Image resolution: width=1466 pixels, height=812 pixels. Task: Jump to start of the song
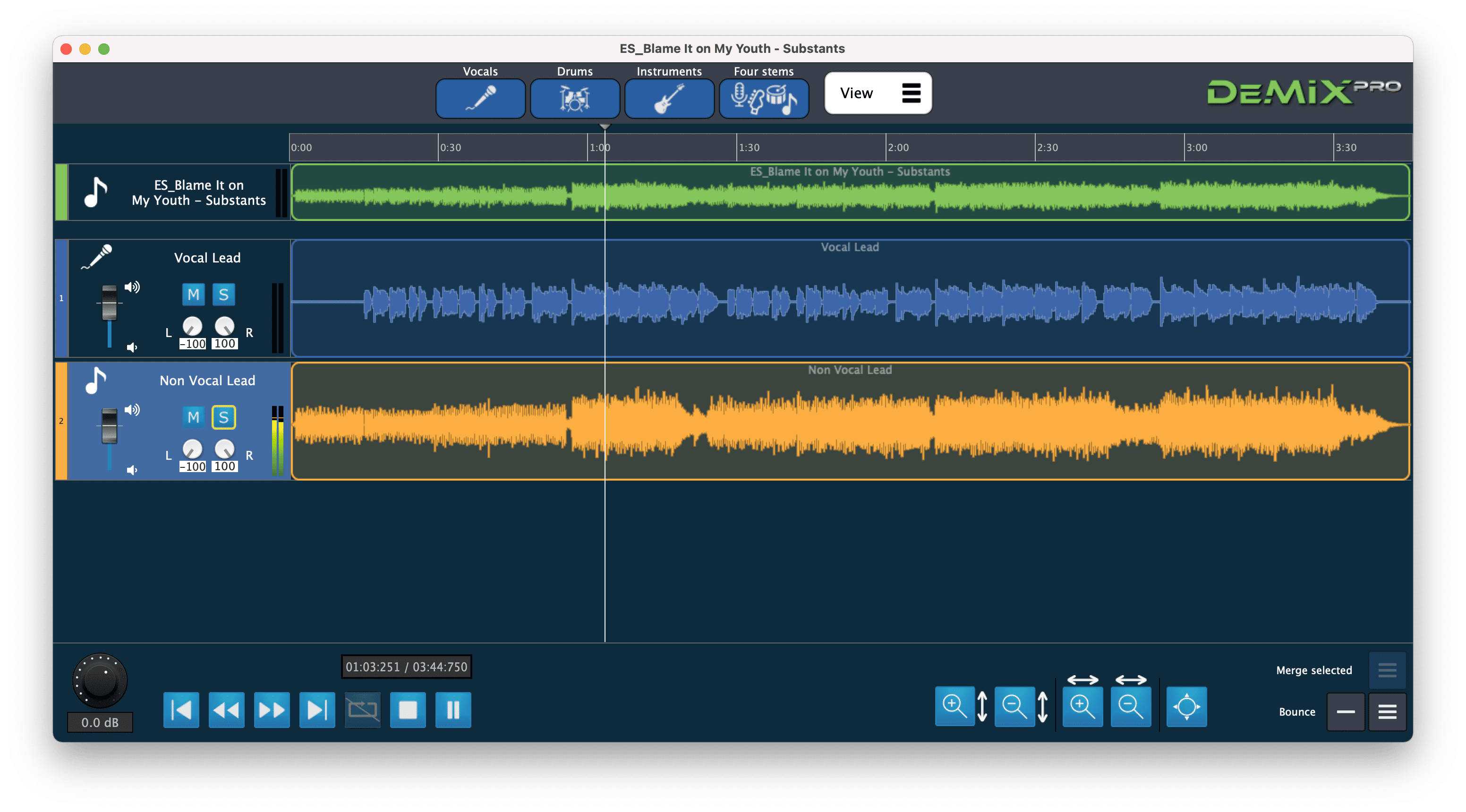coord(181,710)
